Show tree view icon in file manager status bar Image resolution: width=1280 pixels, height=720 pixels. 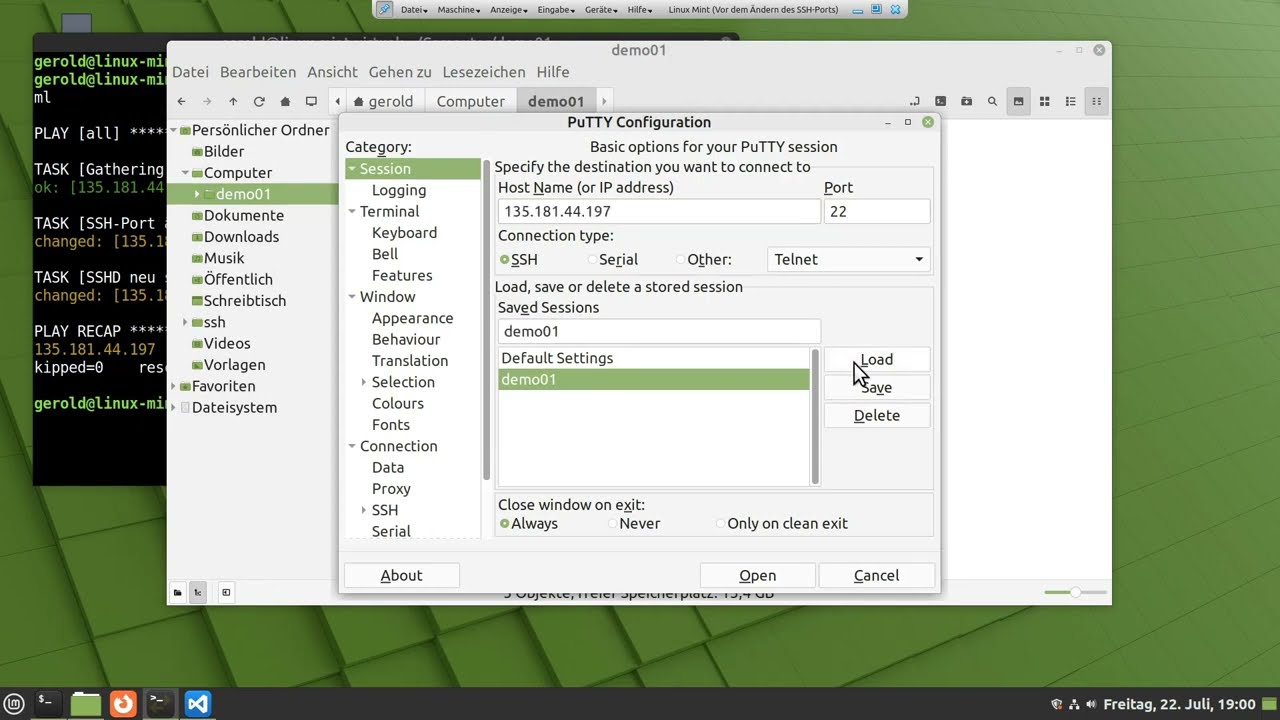pyautogui.click(x=198, y=592)
